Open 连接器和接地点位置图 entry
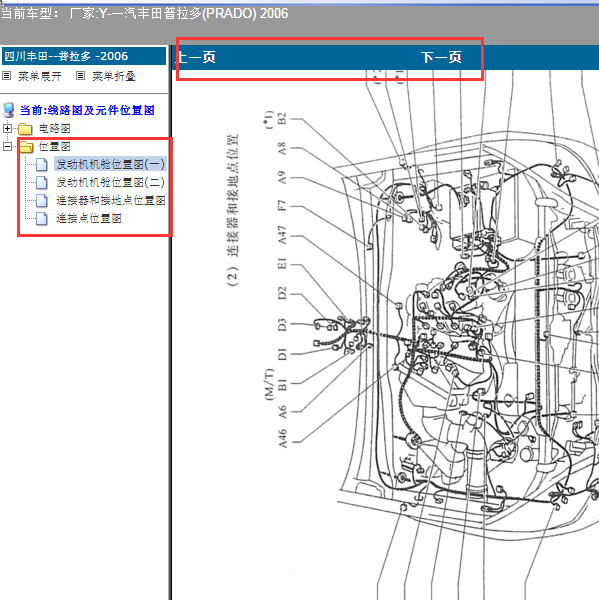The height and width of the screenshot is (600, 599). pos(111,200)
